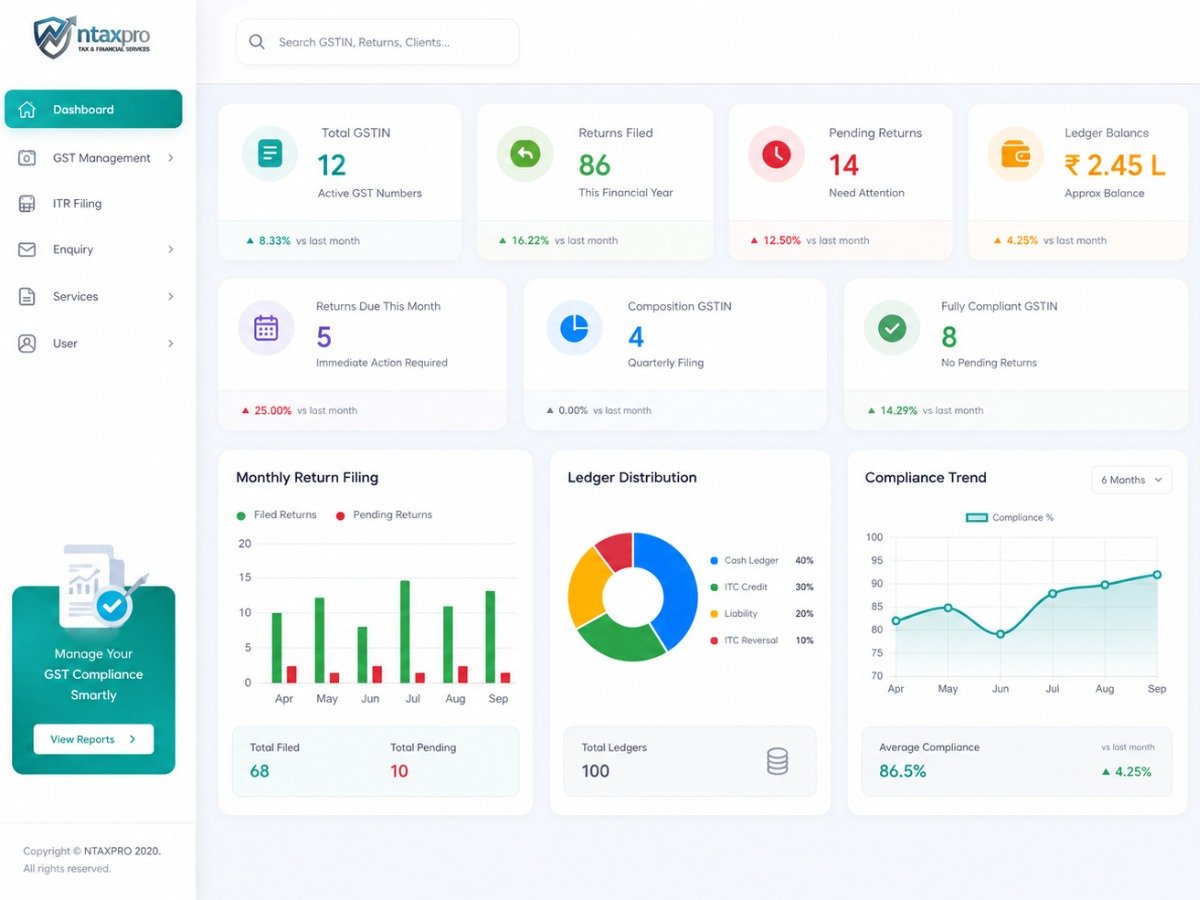Click the Search GSTIN, Returns, Clients field
The image size is (1200, 900).
pyautogui.click(x=378, y=42)
